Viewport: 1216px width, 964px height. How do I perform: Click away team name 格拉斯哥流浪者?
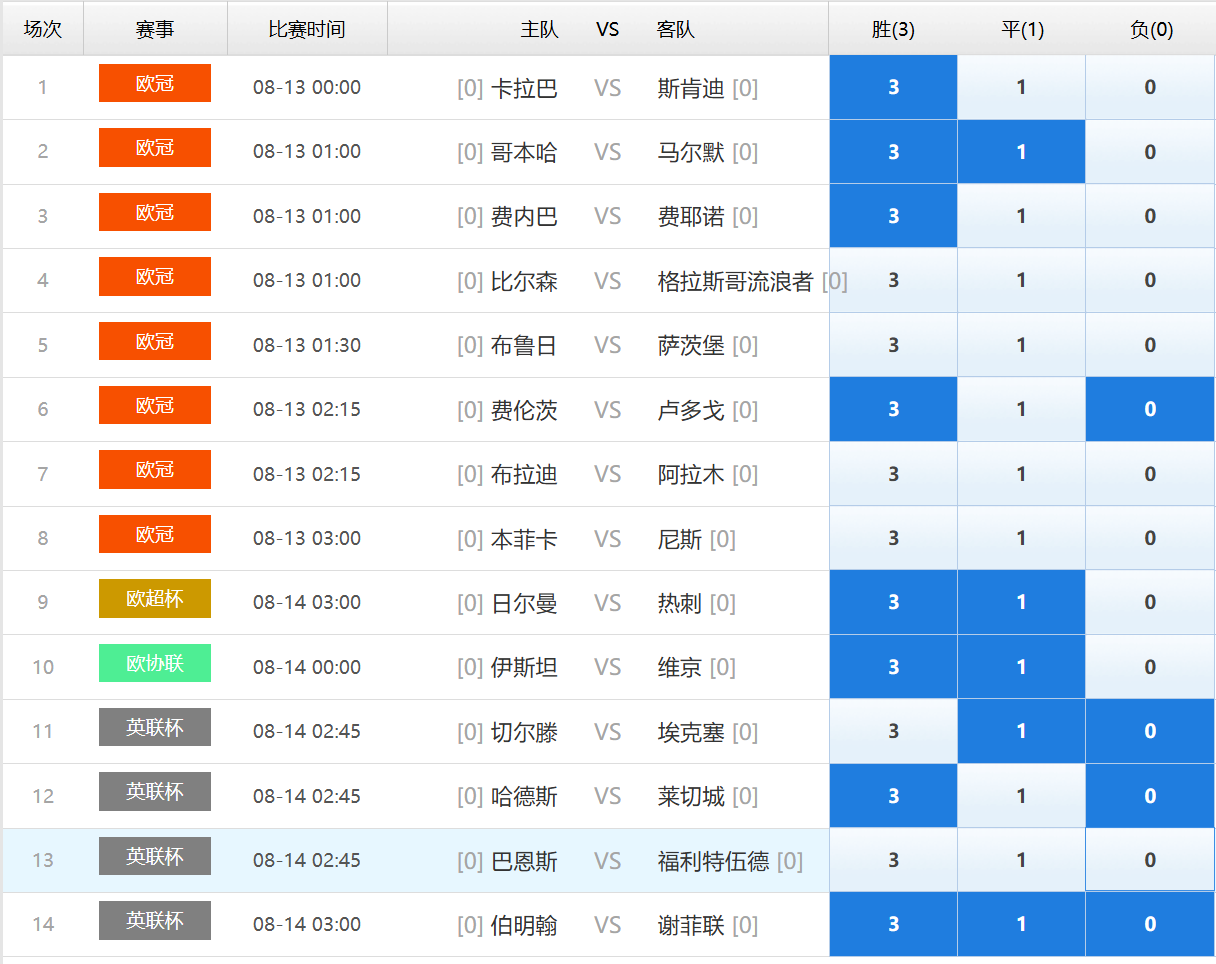pos(735,282)
